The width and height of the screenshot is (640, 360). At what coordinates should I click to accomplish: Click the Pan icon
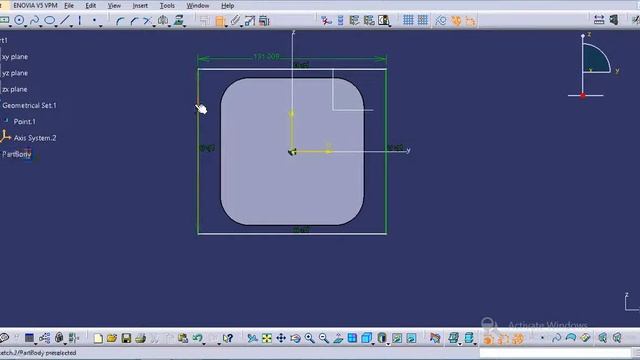point(281,338)
